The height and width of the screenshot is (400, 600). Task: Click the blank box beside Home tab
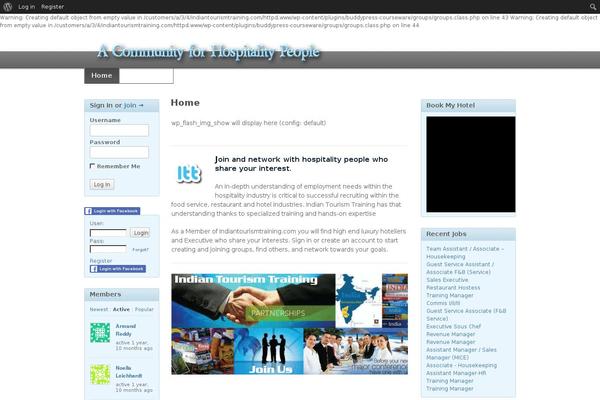(146, 76)
